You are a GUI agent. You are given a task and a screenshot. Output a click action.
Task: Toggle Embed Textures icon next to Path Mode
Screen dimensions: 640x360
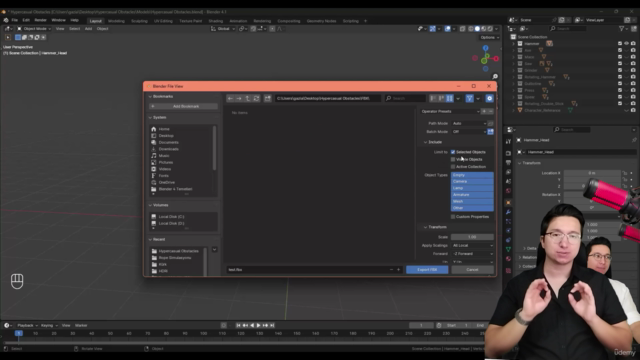(491, 123)
